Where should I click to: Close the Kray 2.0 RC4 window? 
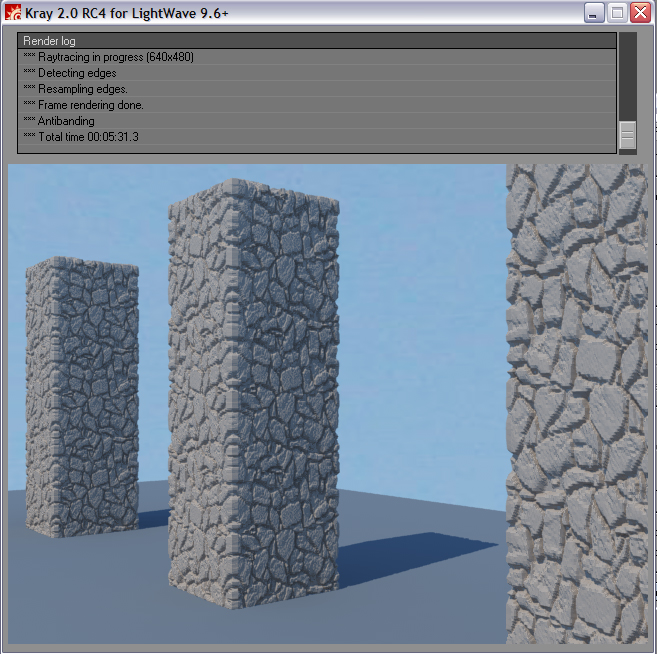[x=640, y=13]
